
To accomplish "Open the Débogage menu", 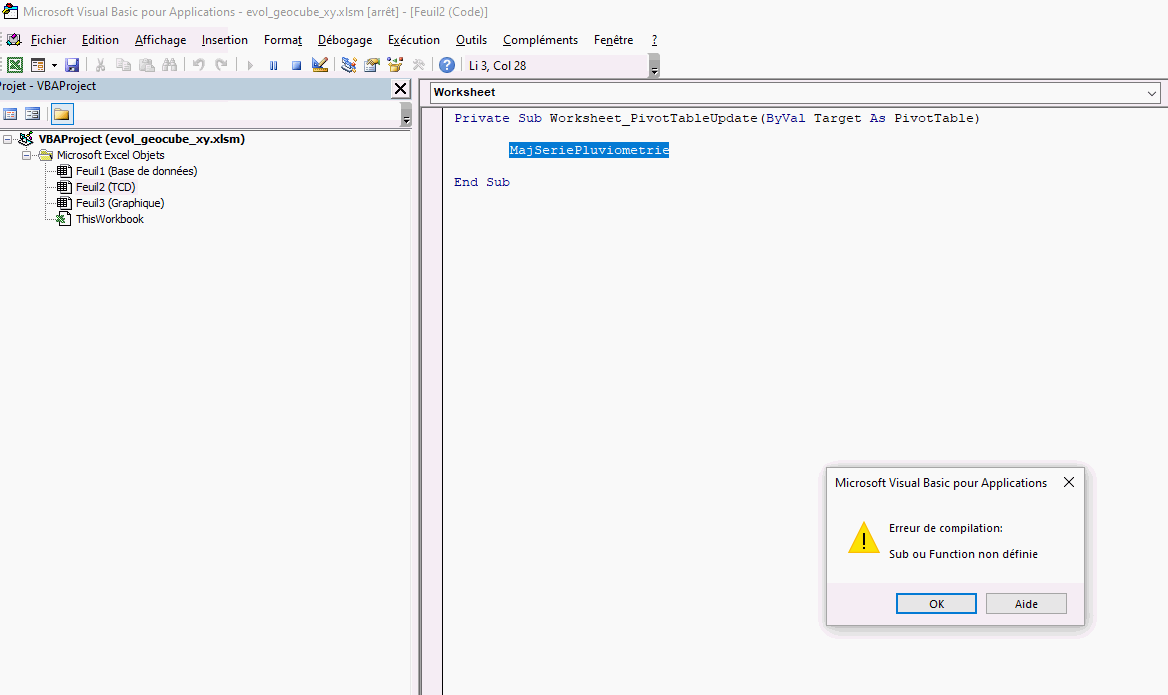I will tap(344, 40).
